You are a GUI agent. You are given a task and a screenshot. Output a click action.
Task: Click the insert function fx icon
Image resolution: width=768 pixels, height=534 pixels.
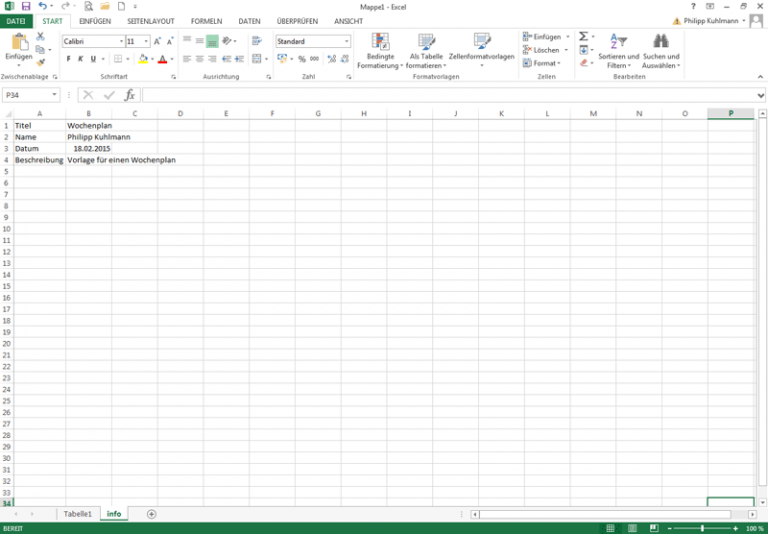129,95
